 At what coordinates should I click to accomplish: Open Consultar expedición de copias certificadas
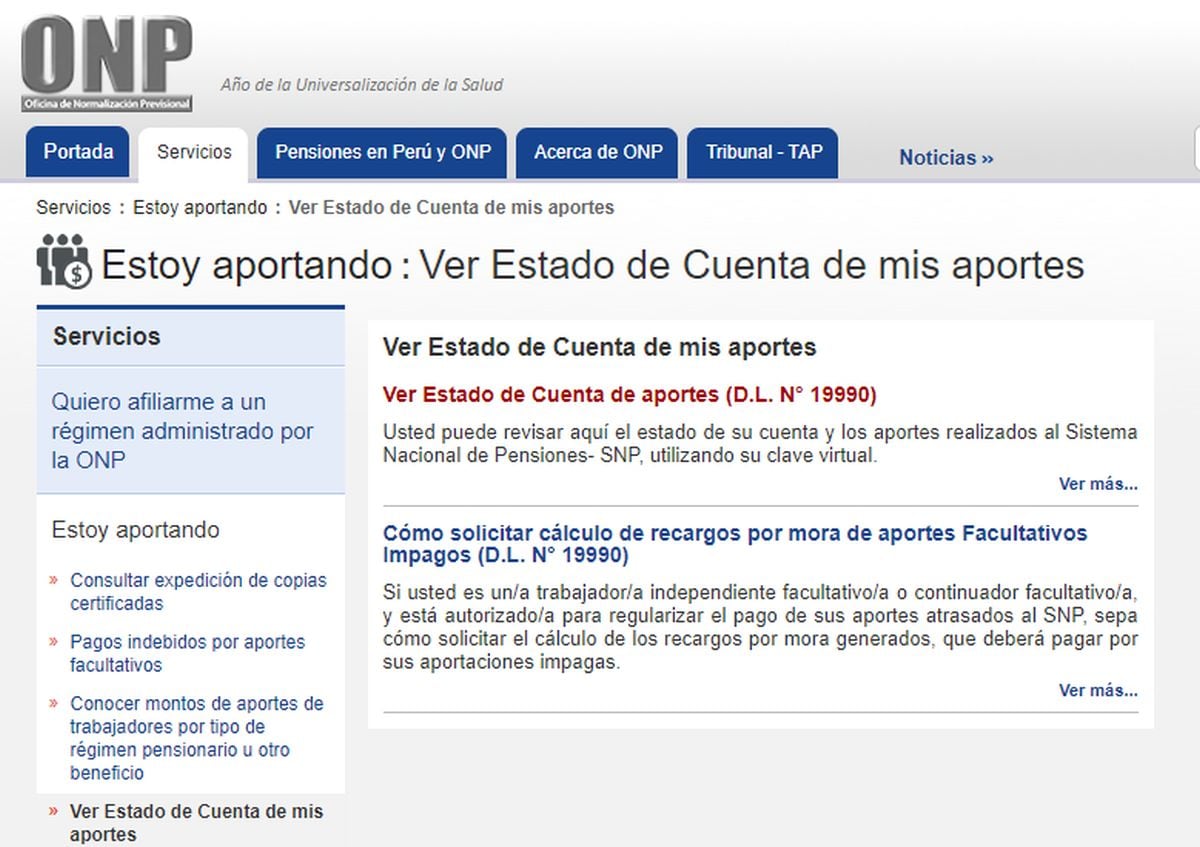click(x=198, y=592)
